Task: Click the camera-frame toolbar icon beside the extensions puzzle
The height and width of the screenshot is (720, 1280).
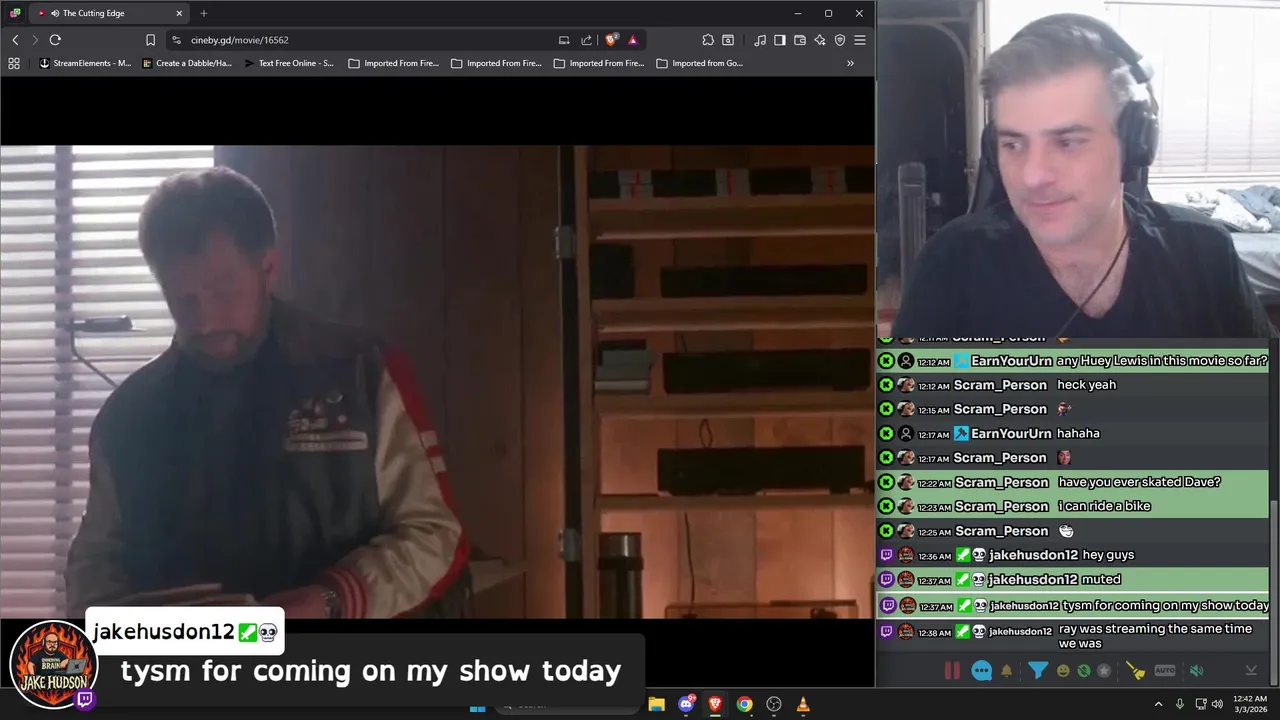Action: click(x=728, y=40)
